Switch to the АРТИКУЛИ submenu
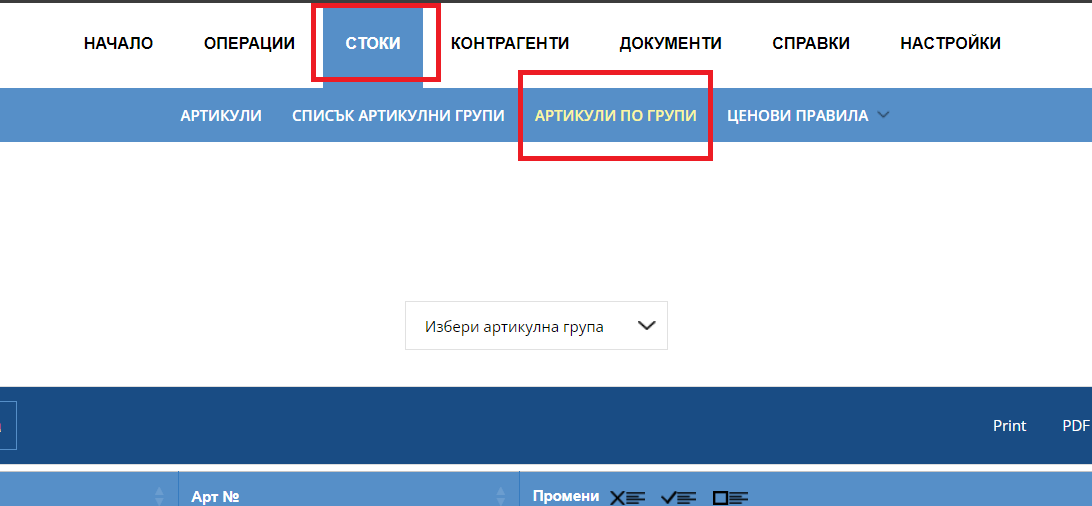The width and height of the screenshot is (1092, 506). coord(221,116)
